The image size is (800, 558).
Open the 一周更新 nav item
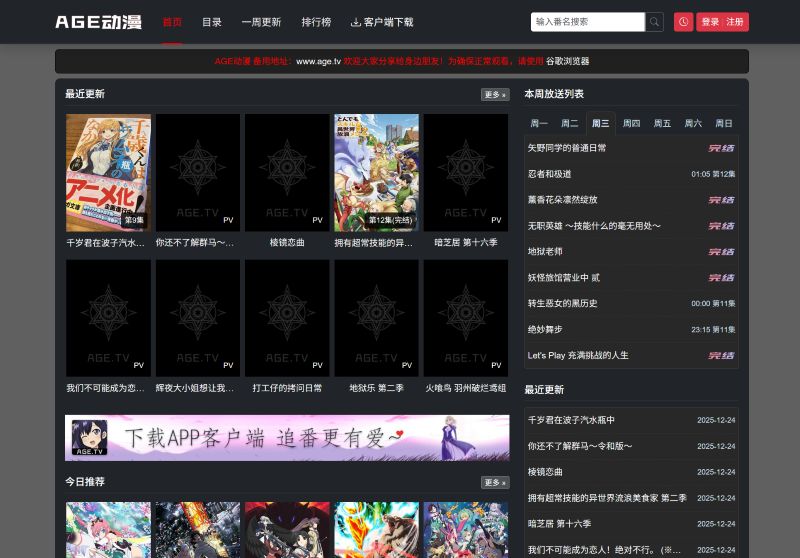pos(261,22)
